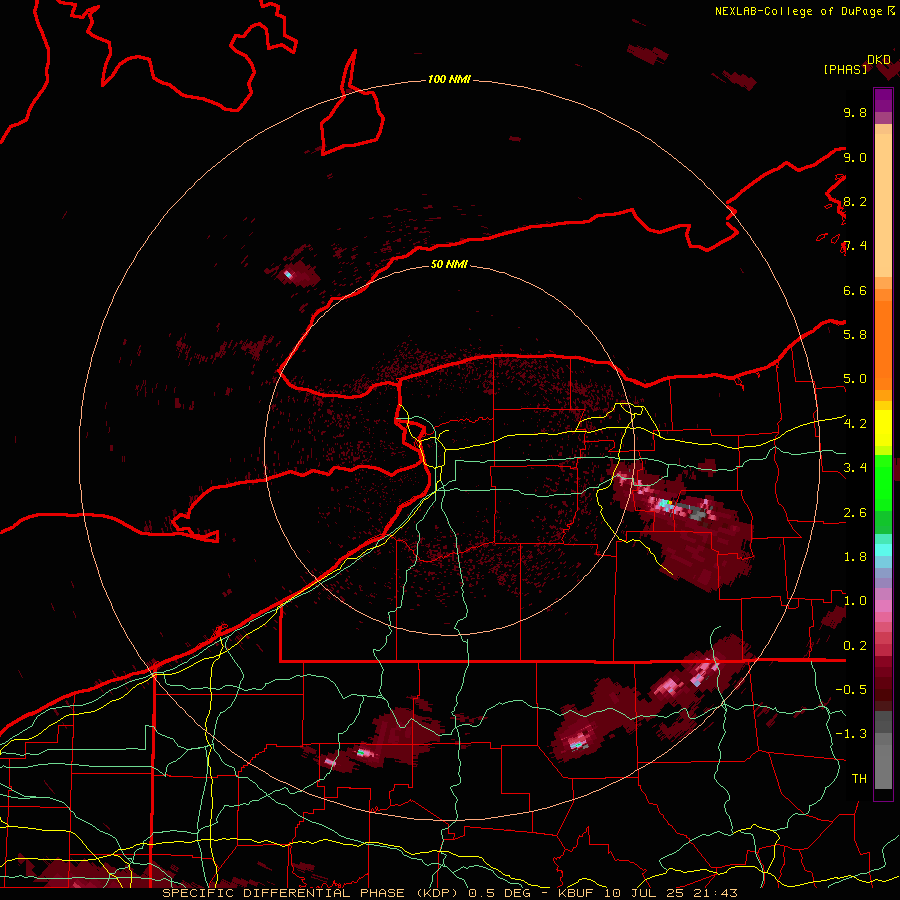Image resolution: width=900 pixels, height=900 pixels.
Task: Click the KBUF station identifier in caption
Action: tap(577, 893)
